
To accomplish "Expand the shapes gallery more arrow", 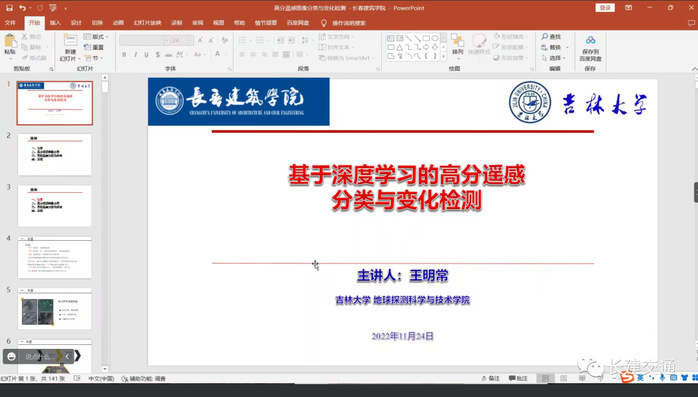I will click(x=443, y=57).
